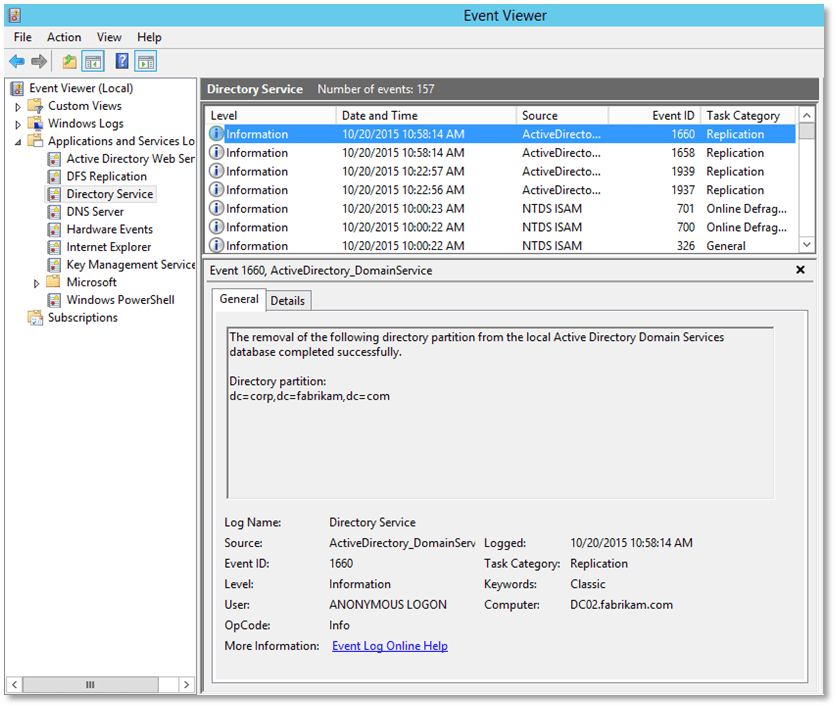The width and height of the screenshot is (836, 707).
Task: Expand the Microsoft folder node
Action: tap(37, 283)
